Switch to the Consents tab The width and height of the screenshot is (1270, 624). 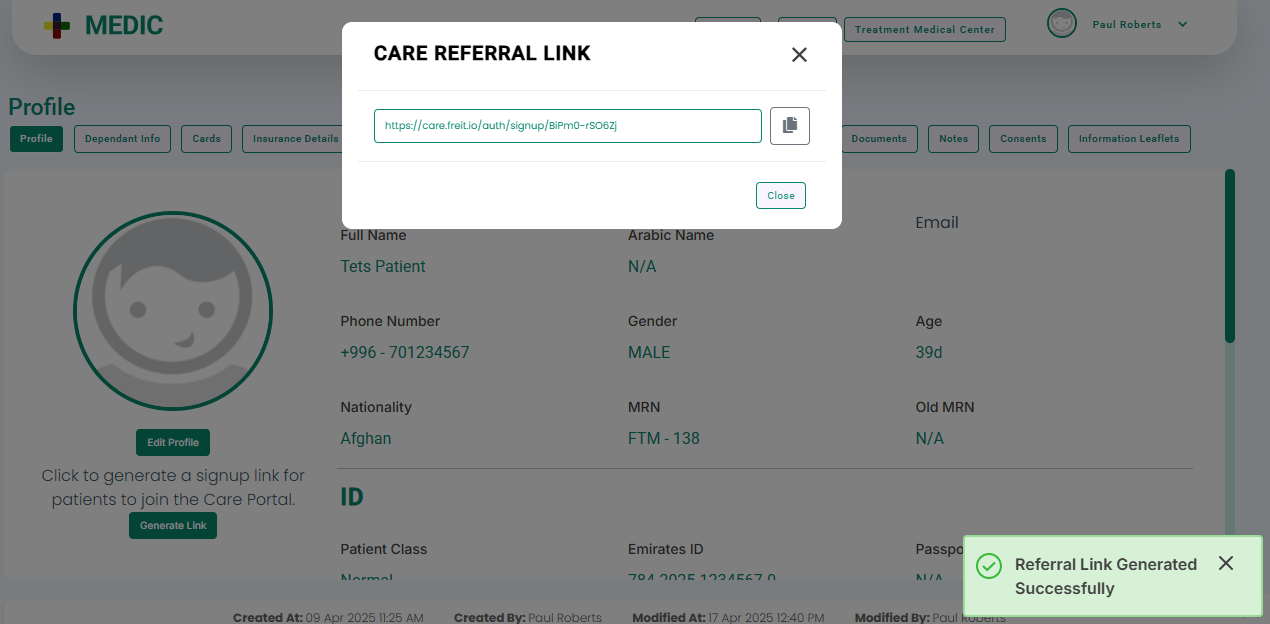tap(1023, 139)
